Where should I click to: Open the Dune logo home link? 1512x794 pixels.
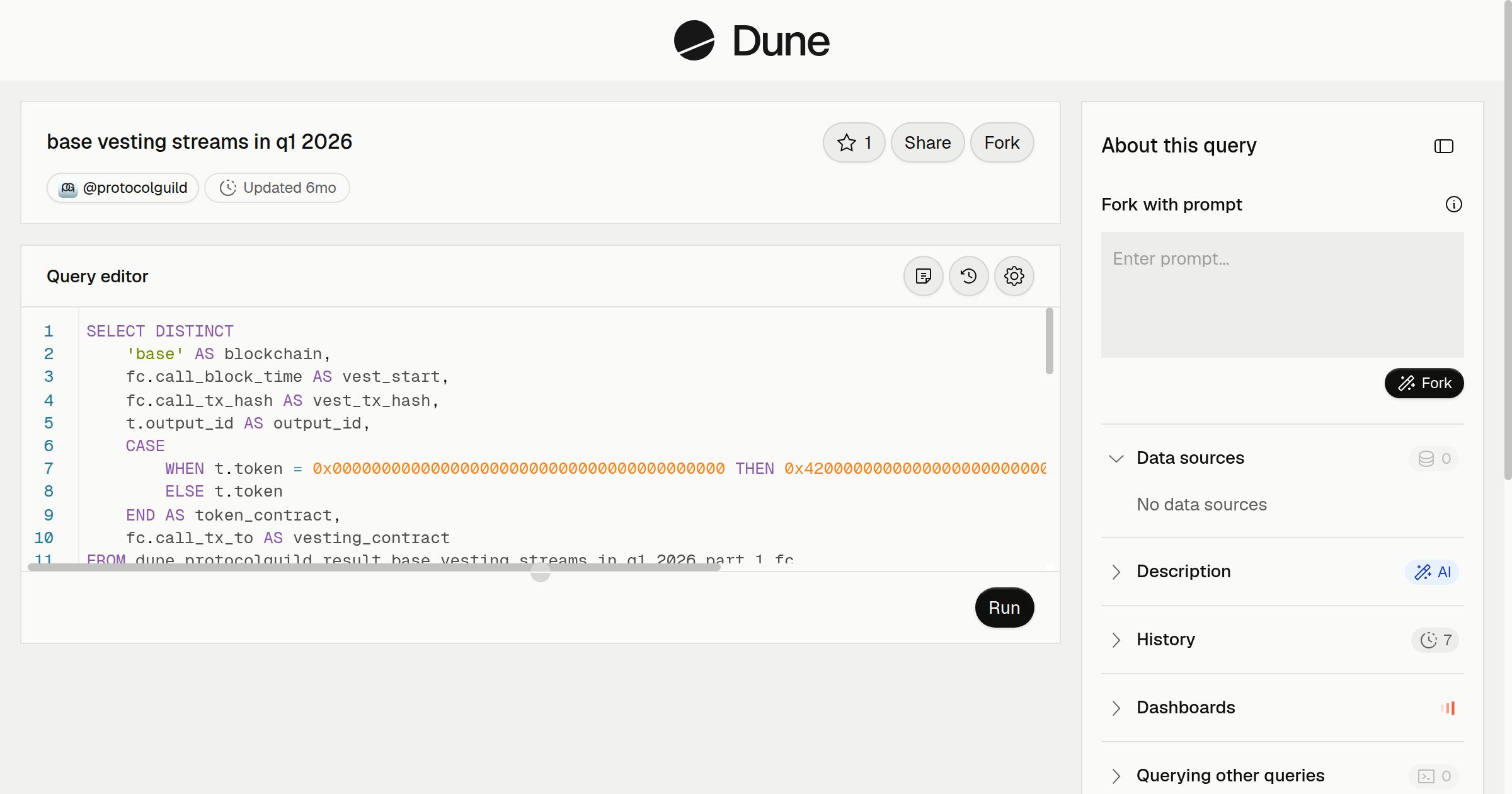coord(752,40)
